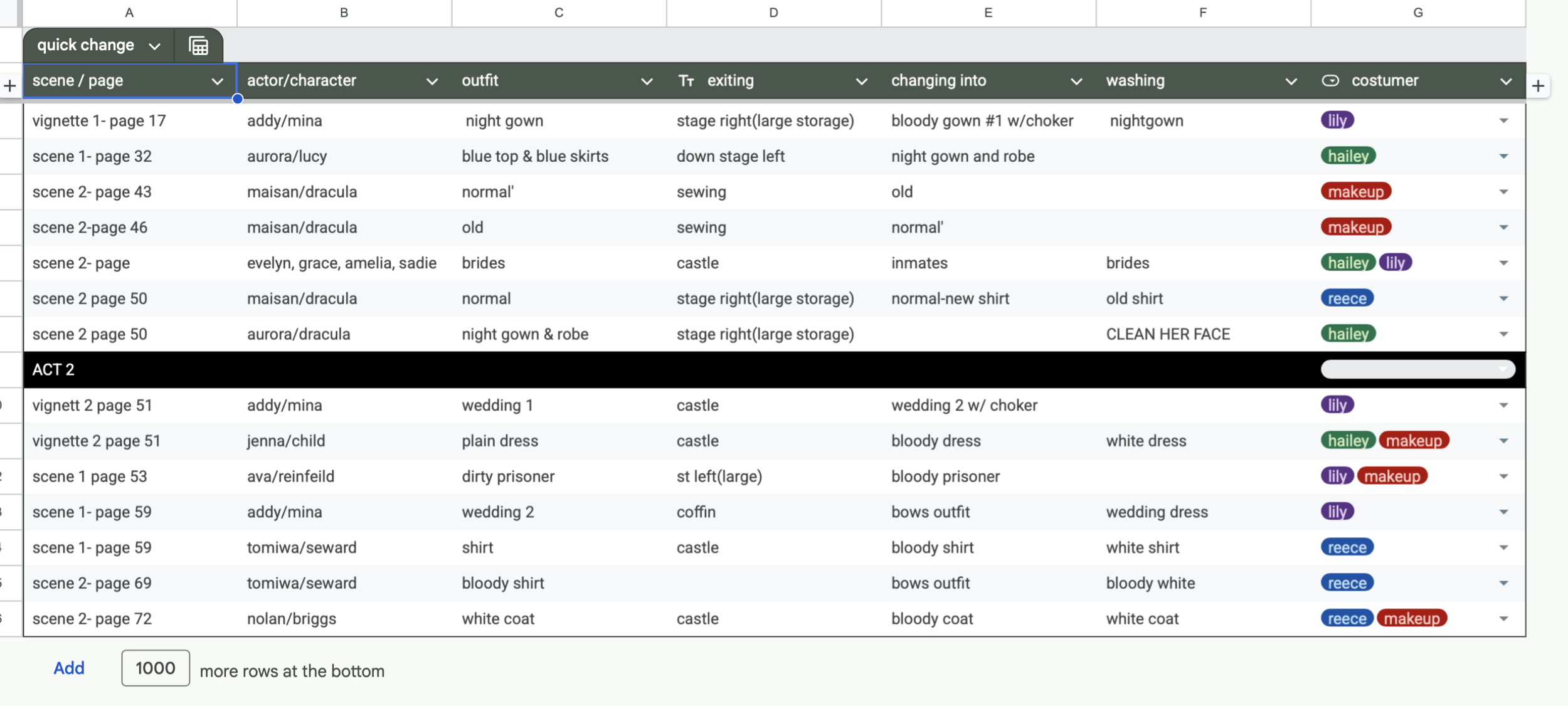Open the scene / page column filter arrow
1568x706 pixels.
[x=217, y=82]
